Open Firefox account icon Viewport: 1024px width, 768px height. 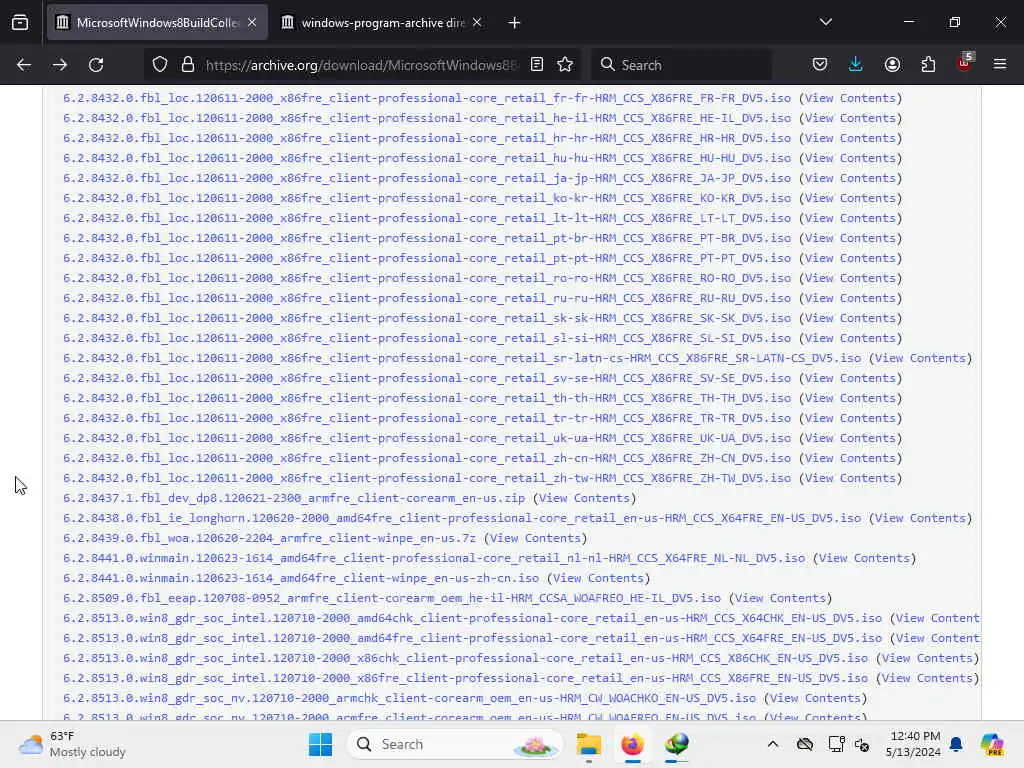[x=892, y=65]
